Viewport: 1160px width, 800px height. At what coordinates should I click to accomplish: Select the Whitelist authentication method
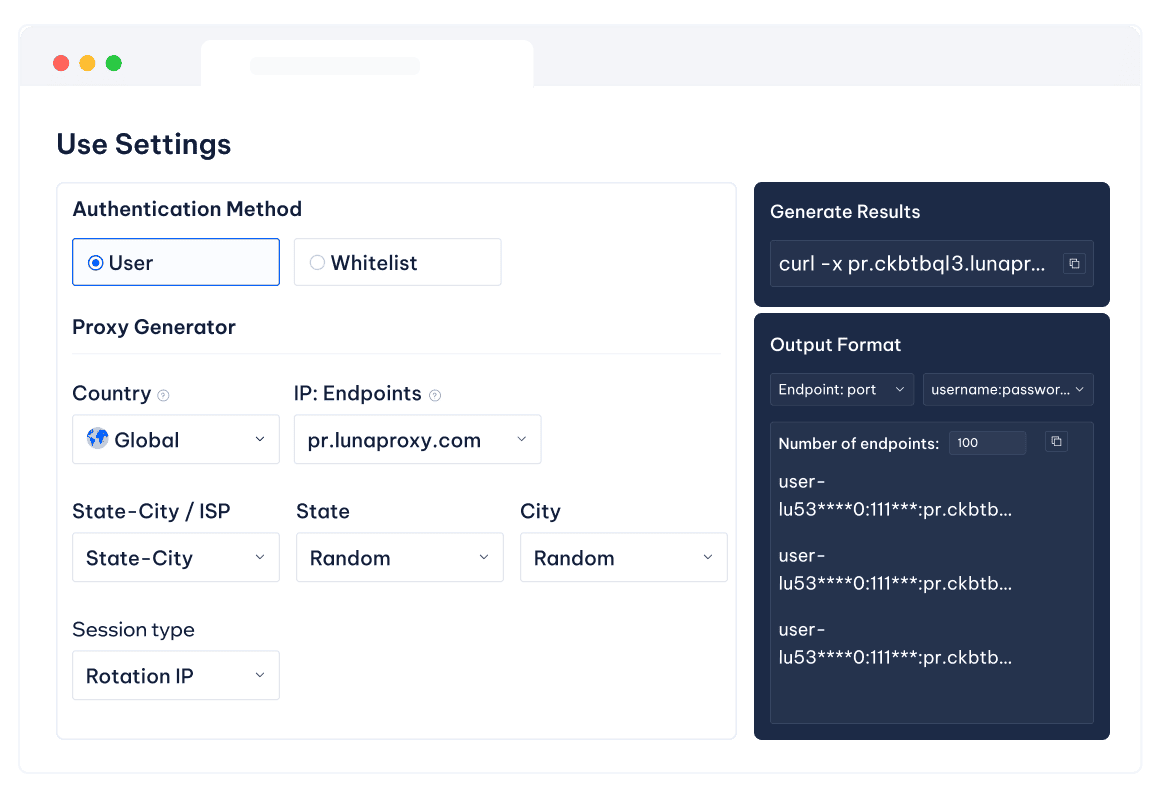point(317,262)
